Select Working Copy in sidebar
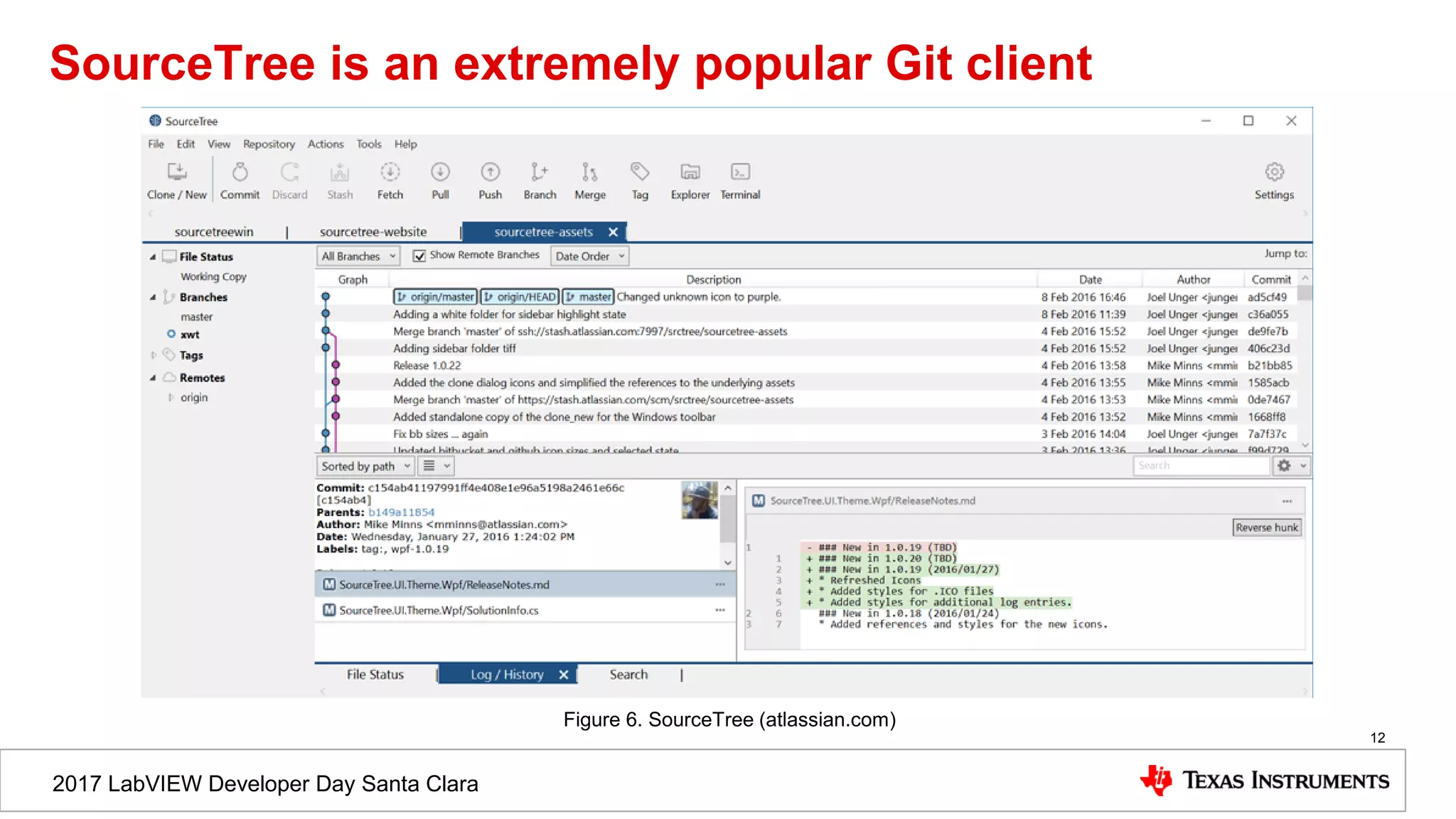1456x819 pixels. click(x=213, y=277)
